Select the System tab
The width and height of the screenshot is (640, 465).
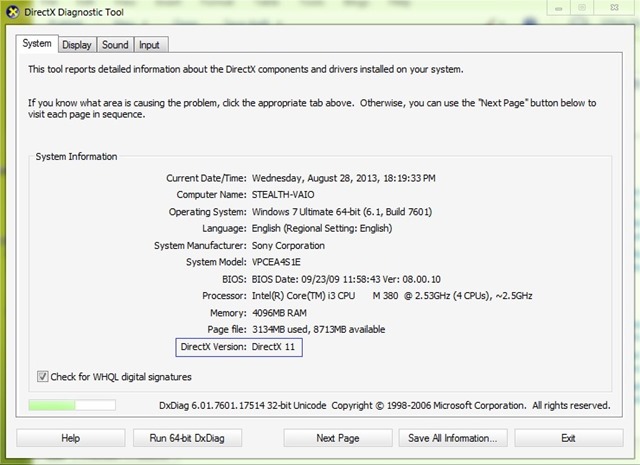click(x=37, y=44)
